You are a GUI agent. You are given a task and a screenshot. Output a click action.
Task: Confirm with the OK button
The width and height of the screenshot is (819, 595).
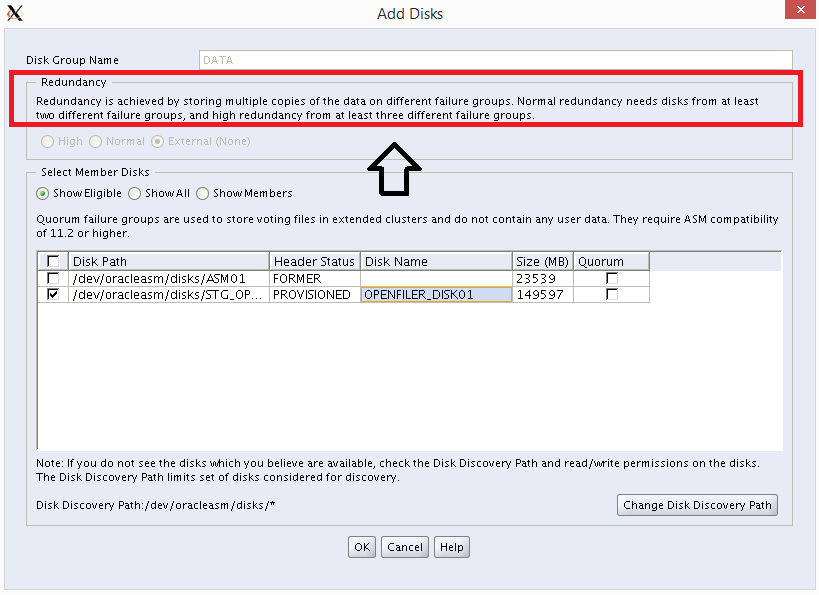click(362, 547)
